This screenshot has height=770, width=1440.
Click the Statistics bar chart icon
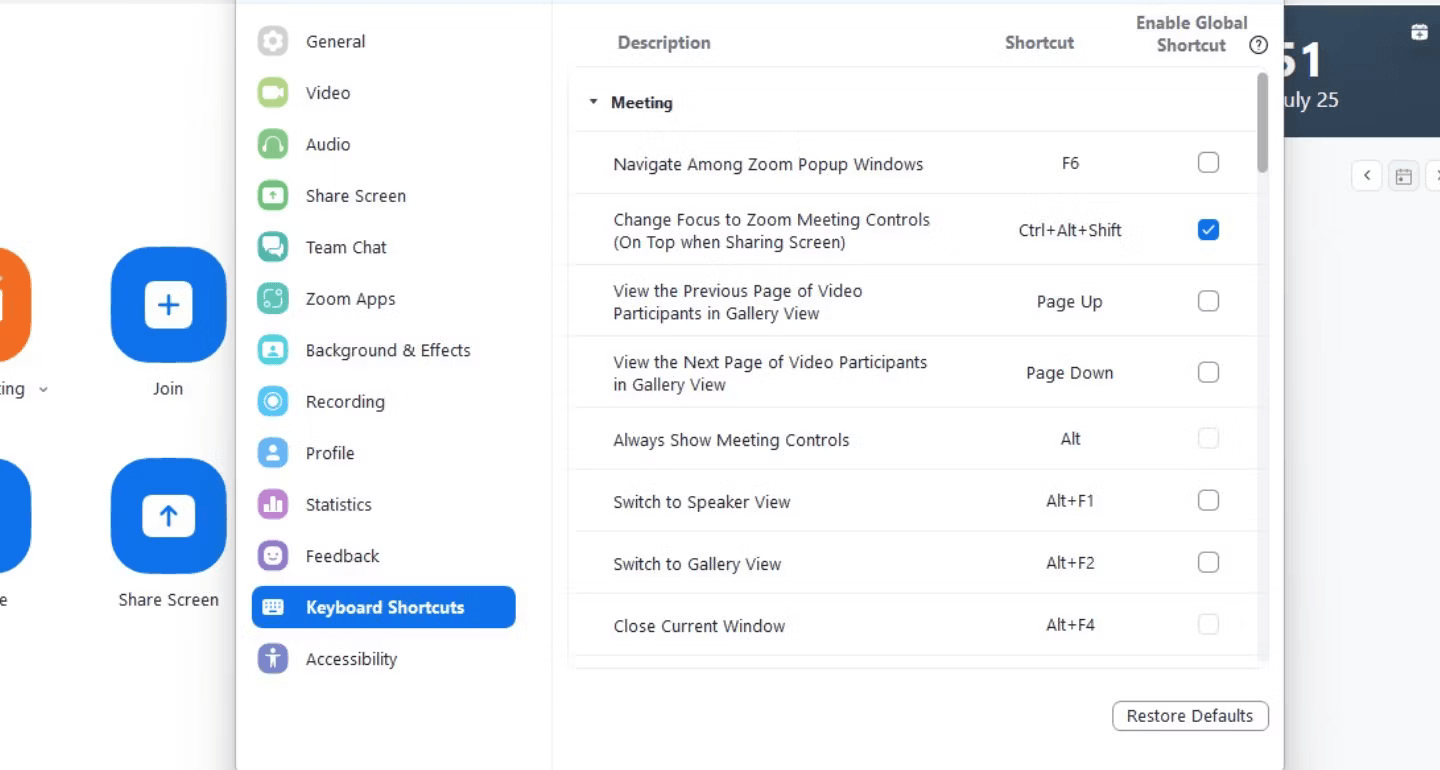click(273, 505)
